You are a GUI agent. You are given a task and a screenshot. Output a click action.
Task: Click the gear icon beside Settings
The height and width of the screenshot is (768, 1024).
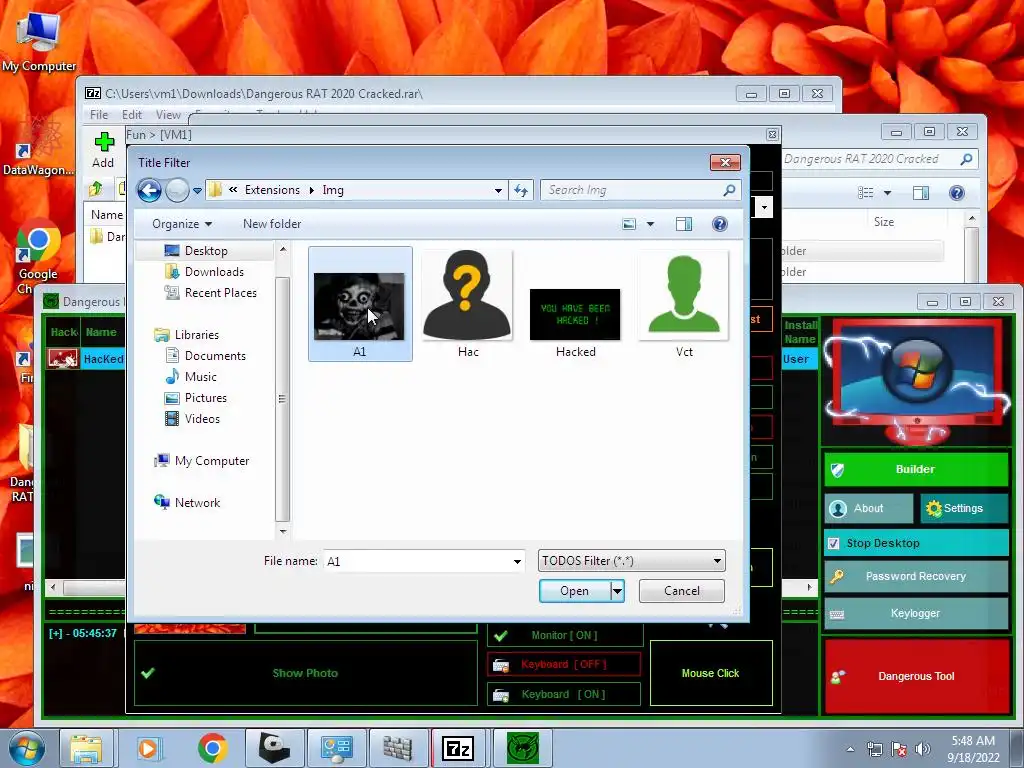(933, 508)
